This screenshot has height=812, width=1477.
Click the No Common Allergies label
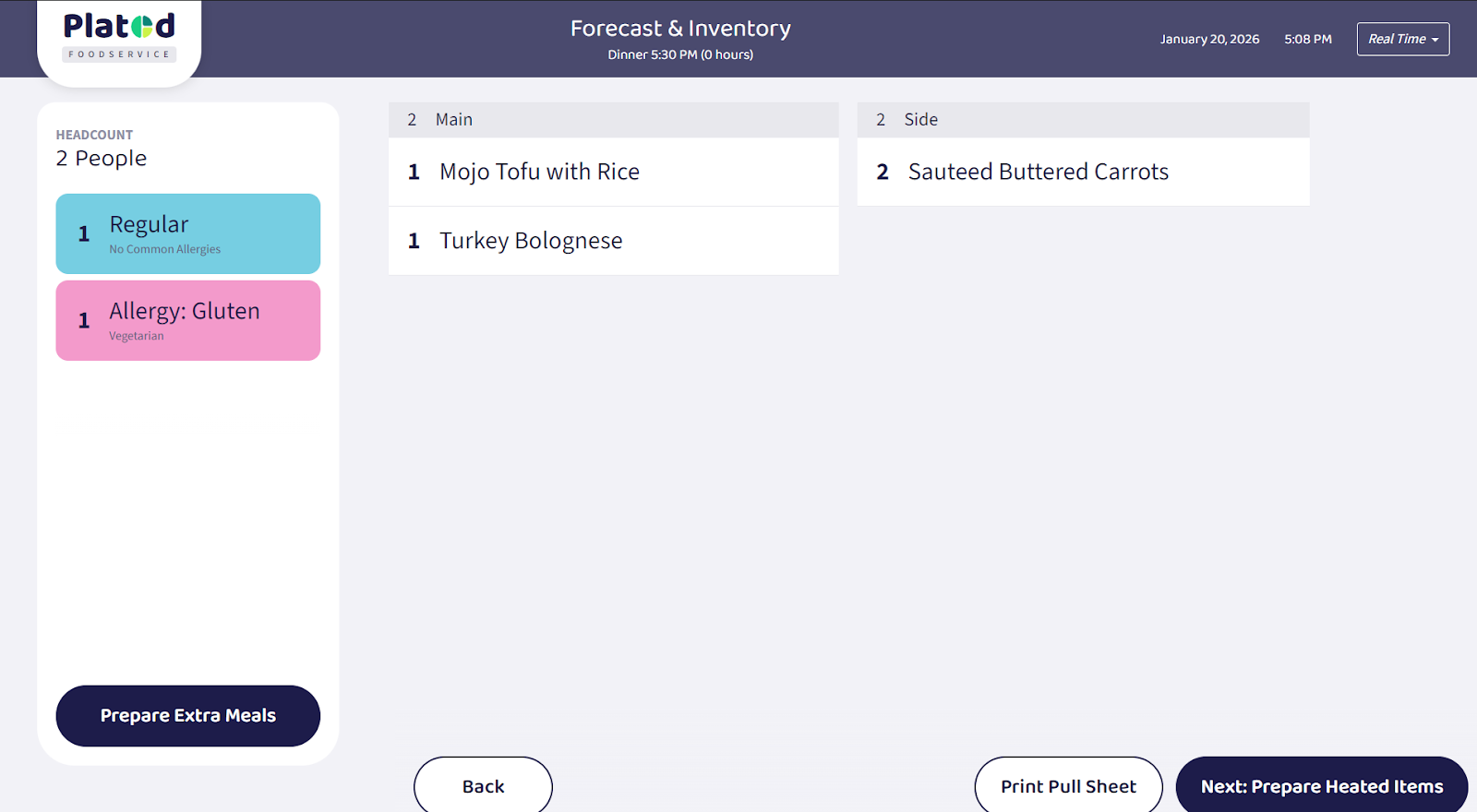tap(165, 249)
